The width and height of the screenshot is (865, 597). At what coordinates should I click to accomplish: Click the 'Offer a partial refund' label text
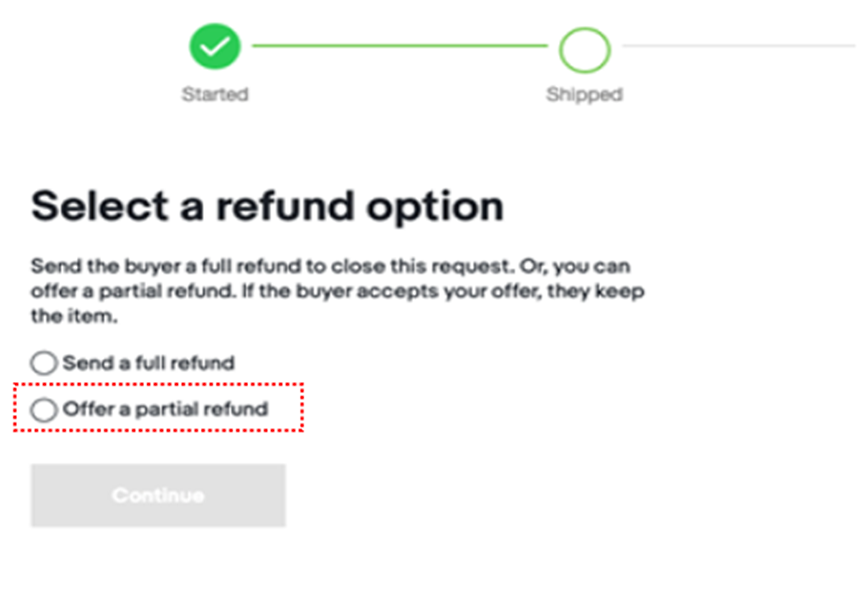[x=165, y=409]
